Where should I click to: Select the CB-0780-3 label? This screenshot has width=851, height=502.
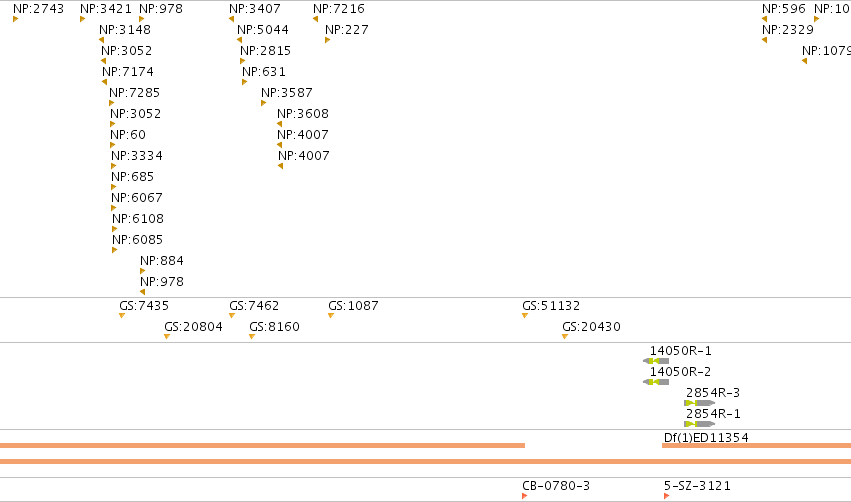point(556,486)
